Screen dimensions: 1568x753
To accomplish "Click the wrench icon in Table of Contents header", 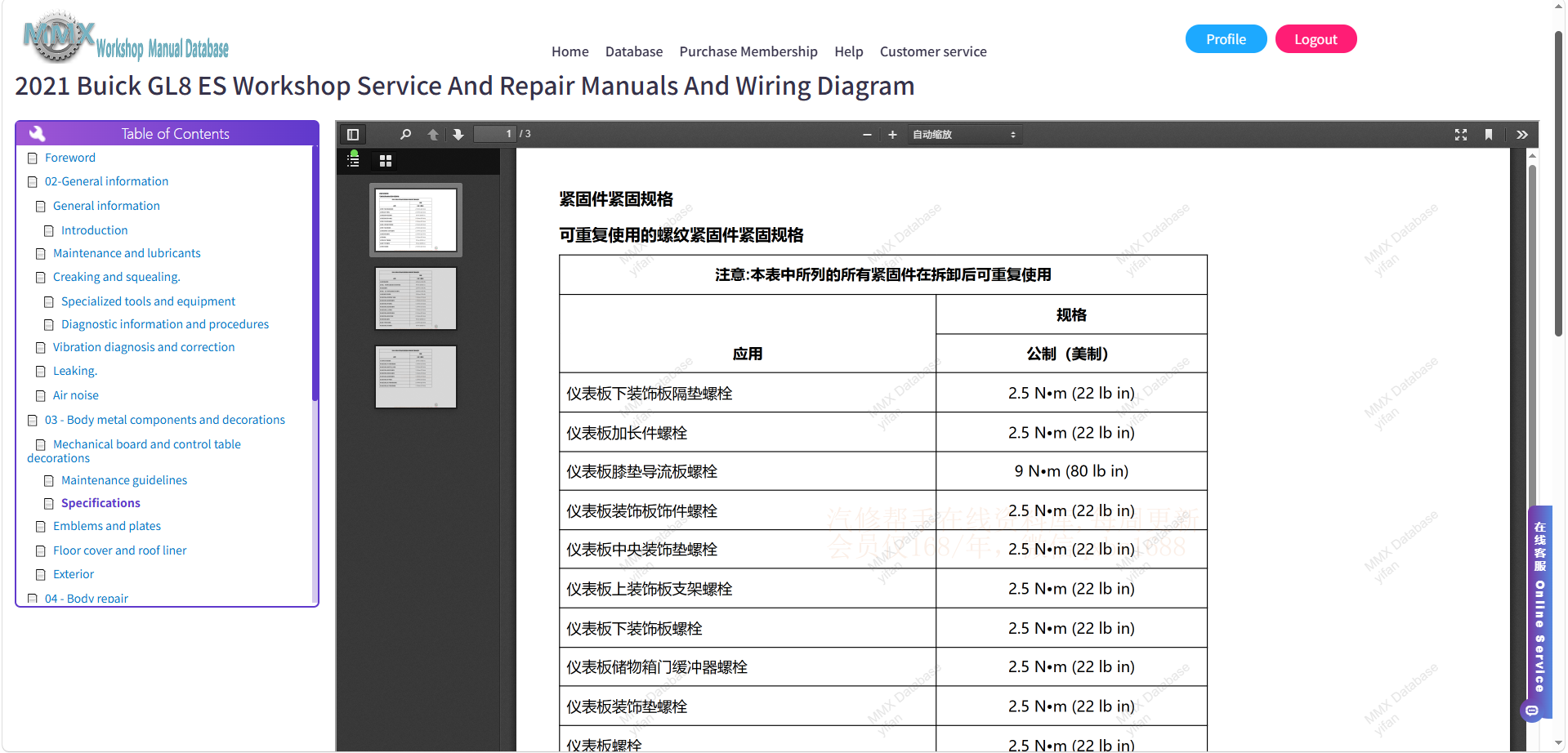I will (37, 133).
